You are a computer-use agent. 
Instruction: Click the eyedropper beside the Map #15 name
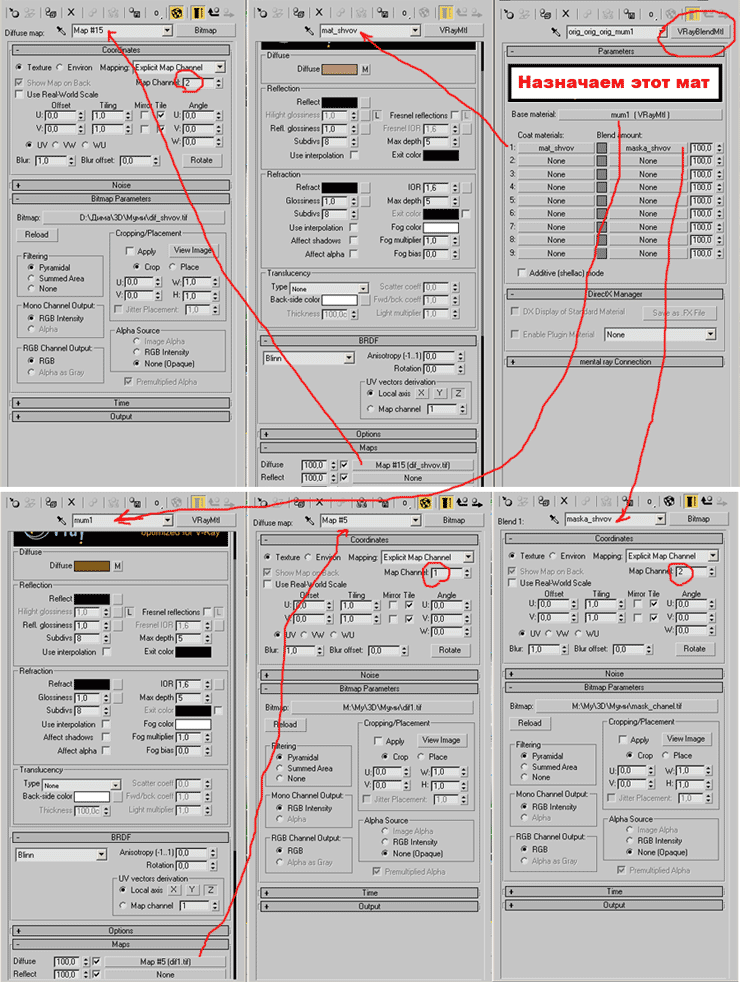click(x=61, y=30)
